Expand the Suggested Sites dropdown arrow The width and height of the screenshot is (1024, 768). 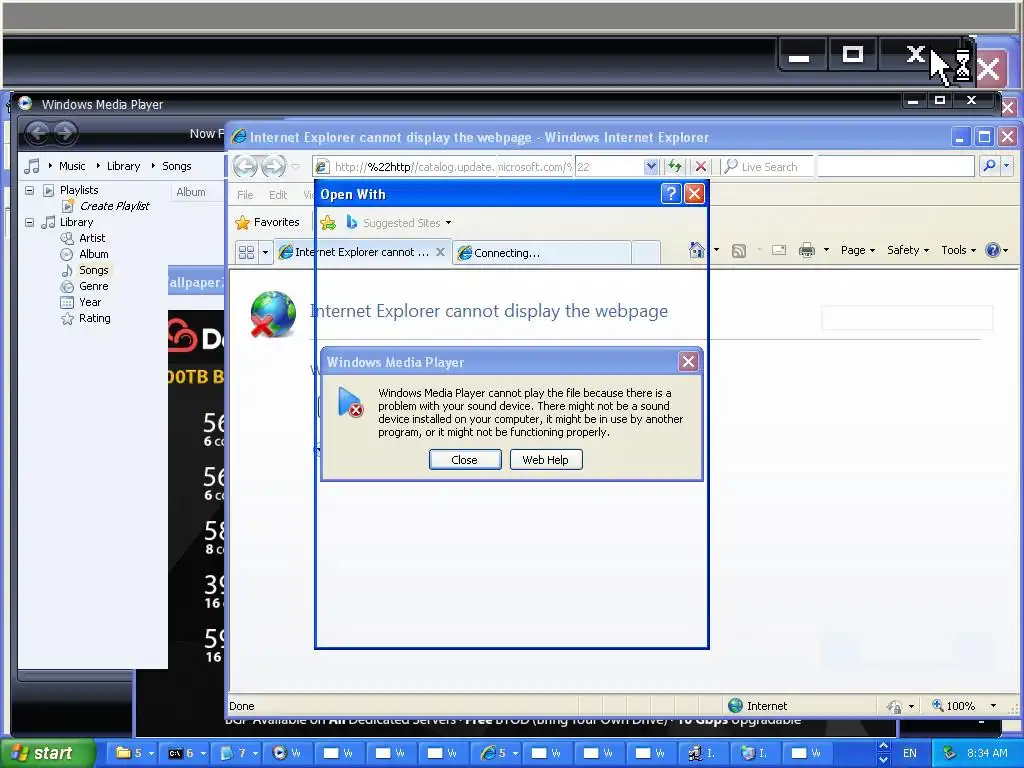click(x=449, y=223)
